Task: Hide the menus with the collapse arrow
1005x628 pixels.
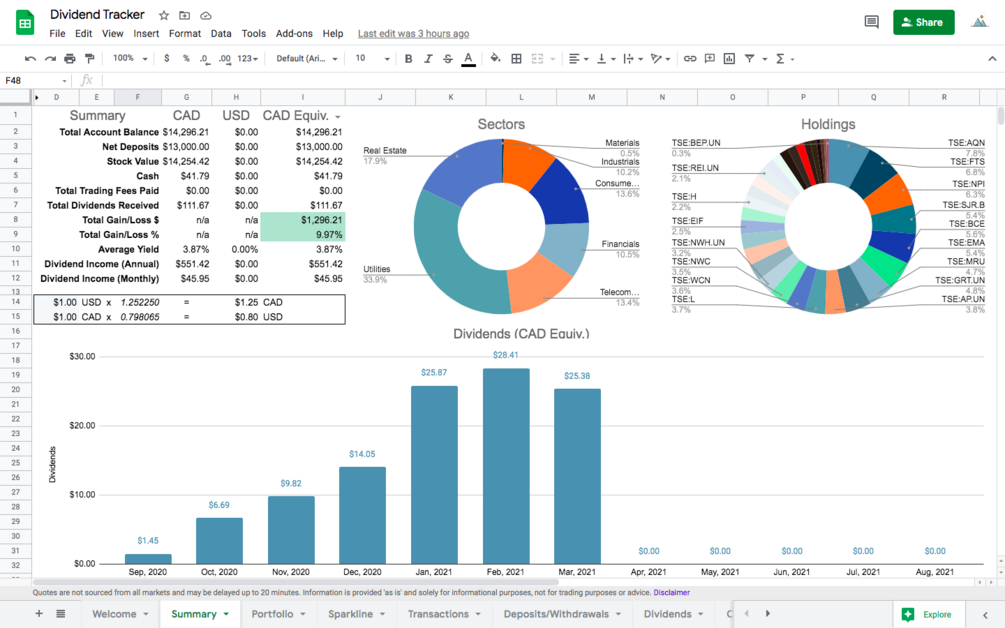Action: [x=992, y=58]
